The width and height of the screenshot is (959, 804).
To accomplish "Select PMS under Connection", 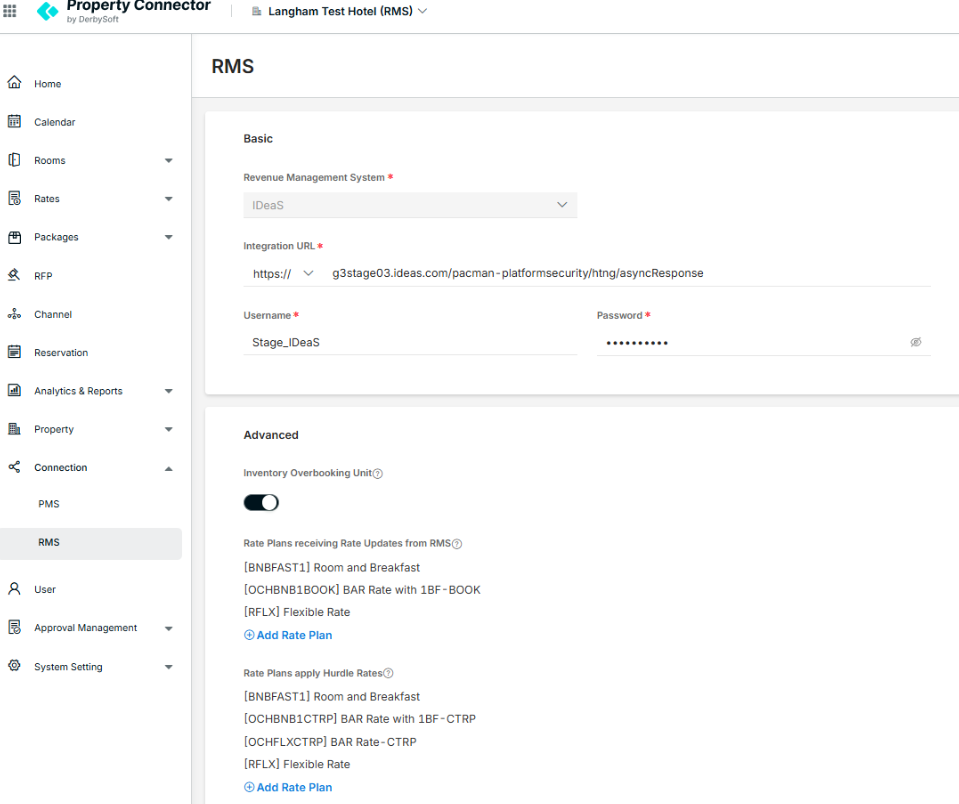I will [x=49, y=504].
